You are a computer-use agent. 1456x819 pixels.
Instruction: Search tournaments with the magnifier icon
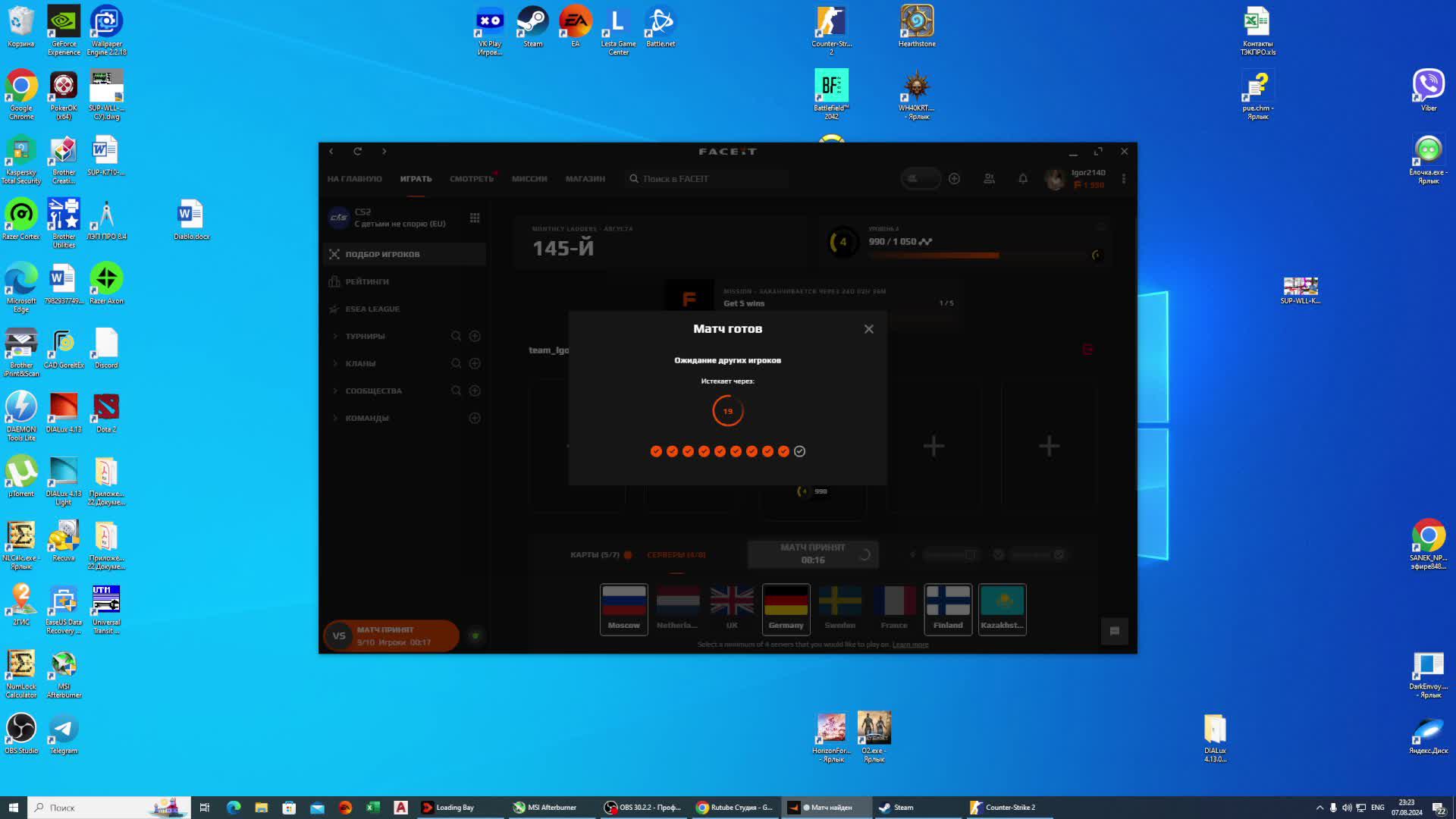(456, 336)
